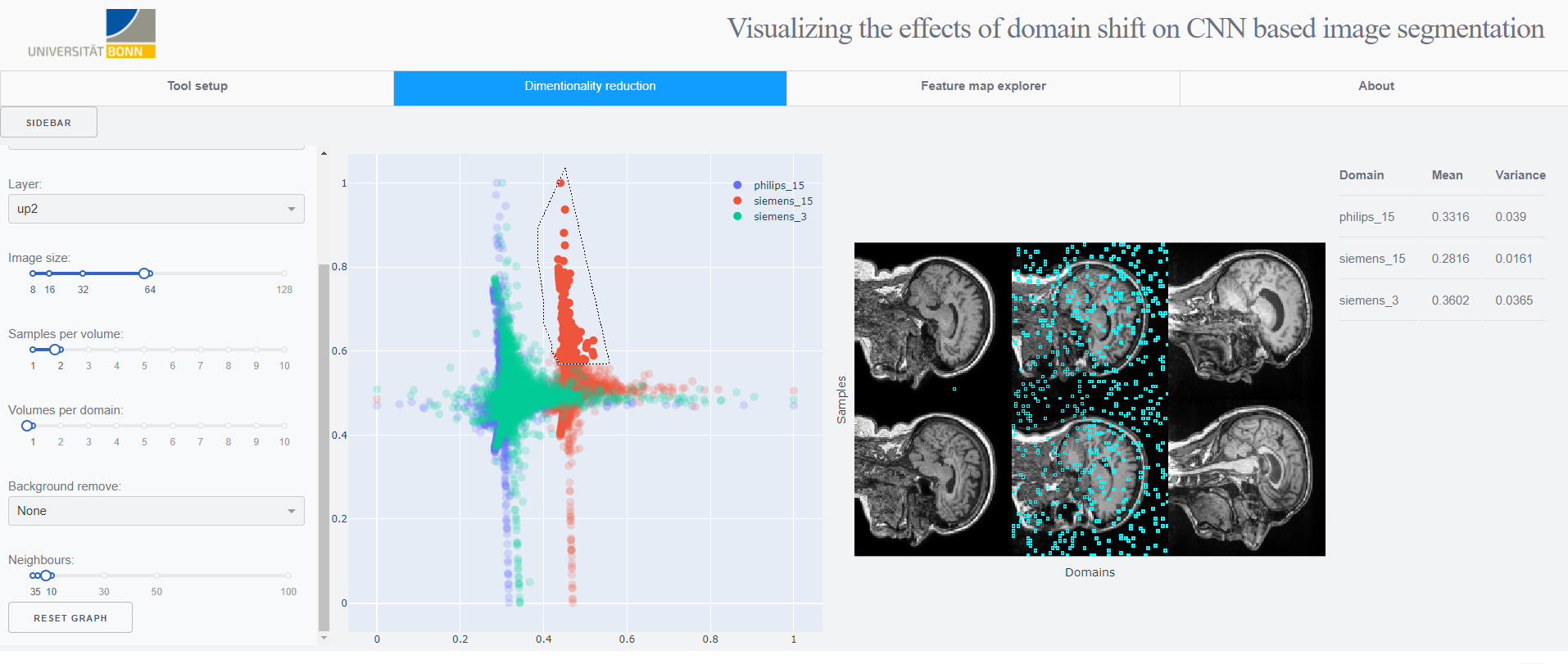Image resolution: width=1568 pixels, height=664 pixels.
Task: Set Neighbours slider to 100
Action: pyautogui.click(x=288, y=576)
